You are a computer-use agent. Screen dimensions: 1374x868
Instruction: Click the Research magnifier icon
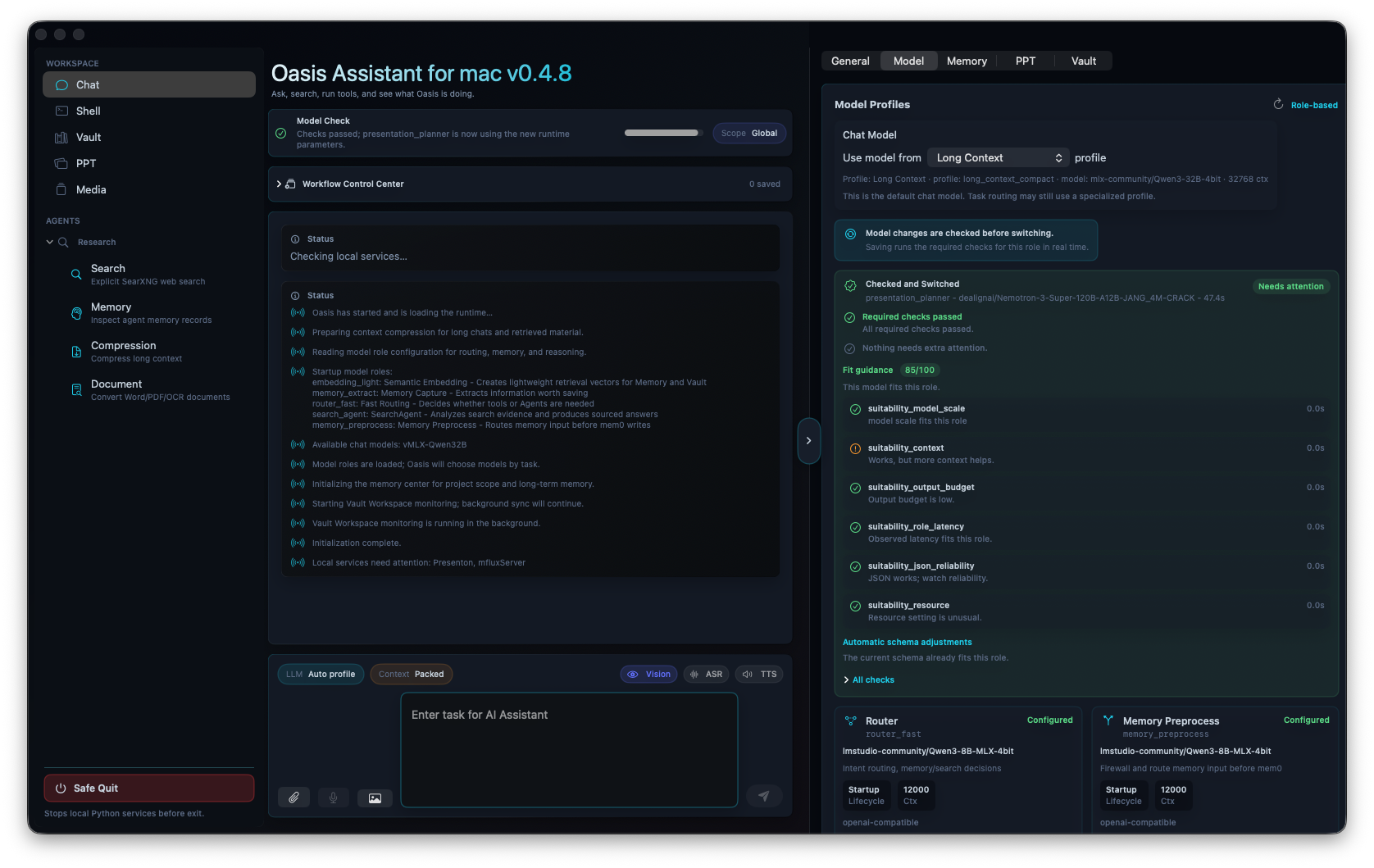click(x=63, y=242)
